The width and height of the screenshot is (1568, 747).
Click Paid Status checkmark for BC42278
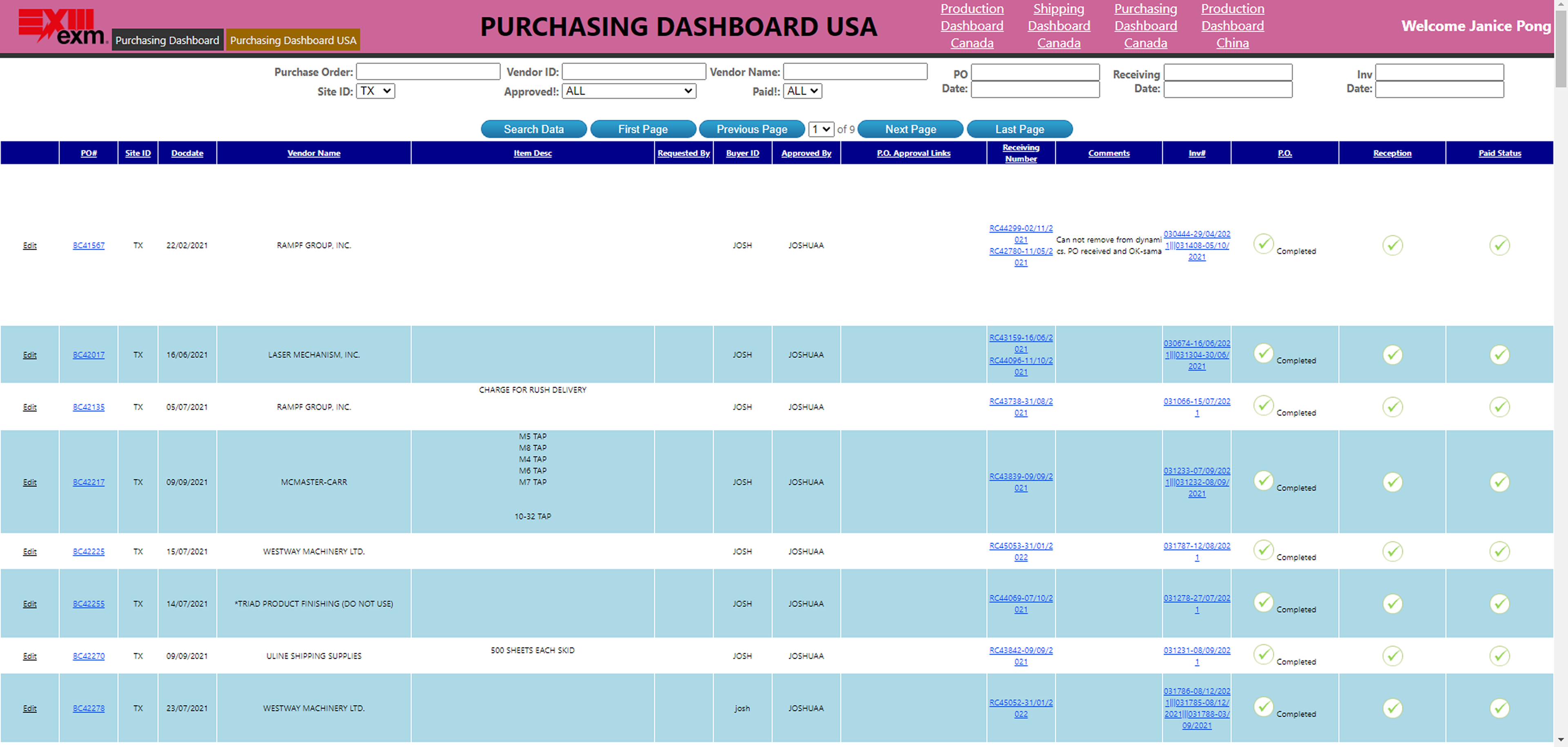(x=1499, y=709)
